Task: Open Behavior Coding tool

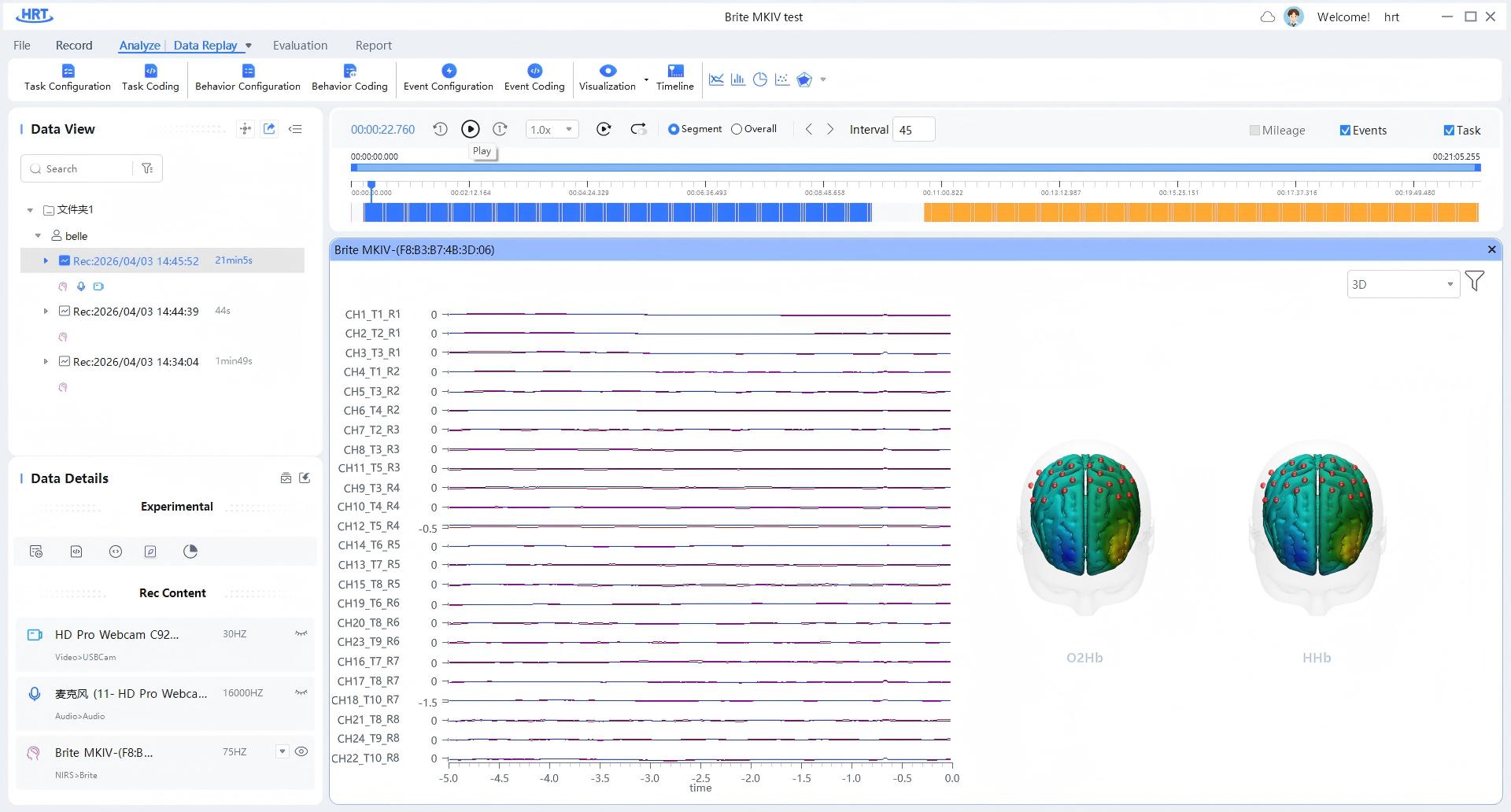Action: click(x=349, y=78)
